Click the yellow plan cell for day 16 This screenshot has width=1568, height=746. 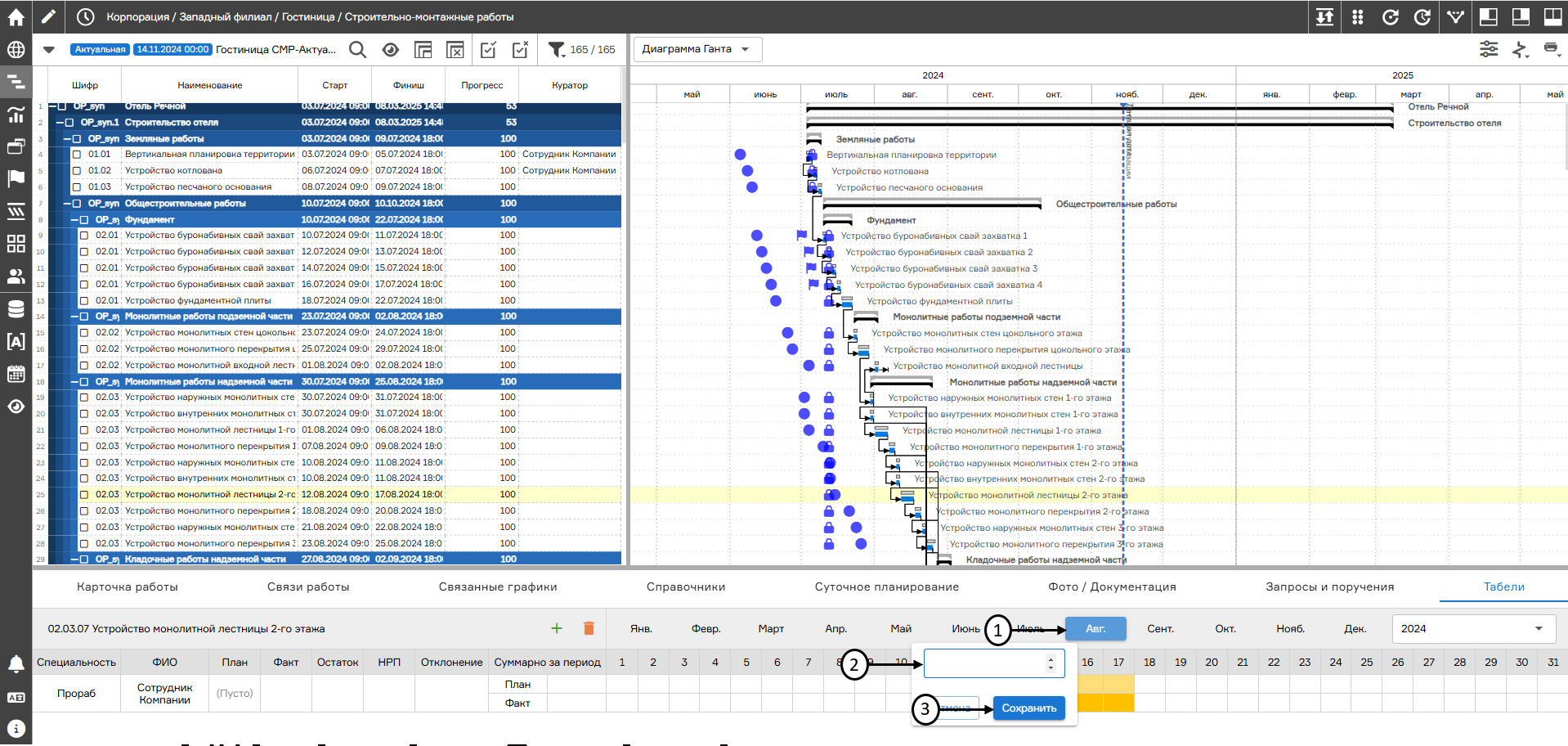coord(1089,684)
